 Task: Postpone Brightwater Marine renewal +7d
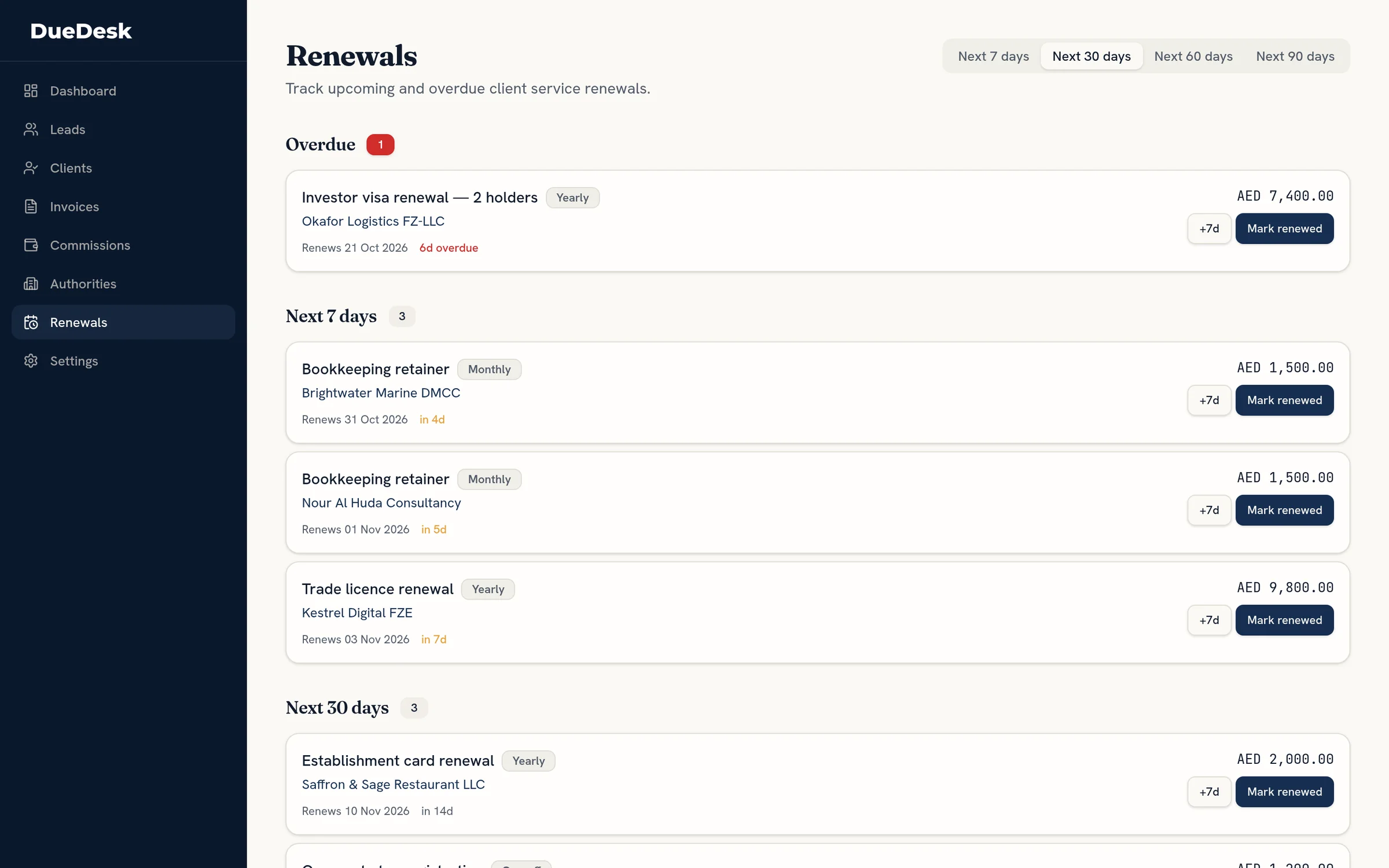[x=1209, y=400]
